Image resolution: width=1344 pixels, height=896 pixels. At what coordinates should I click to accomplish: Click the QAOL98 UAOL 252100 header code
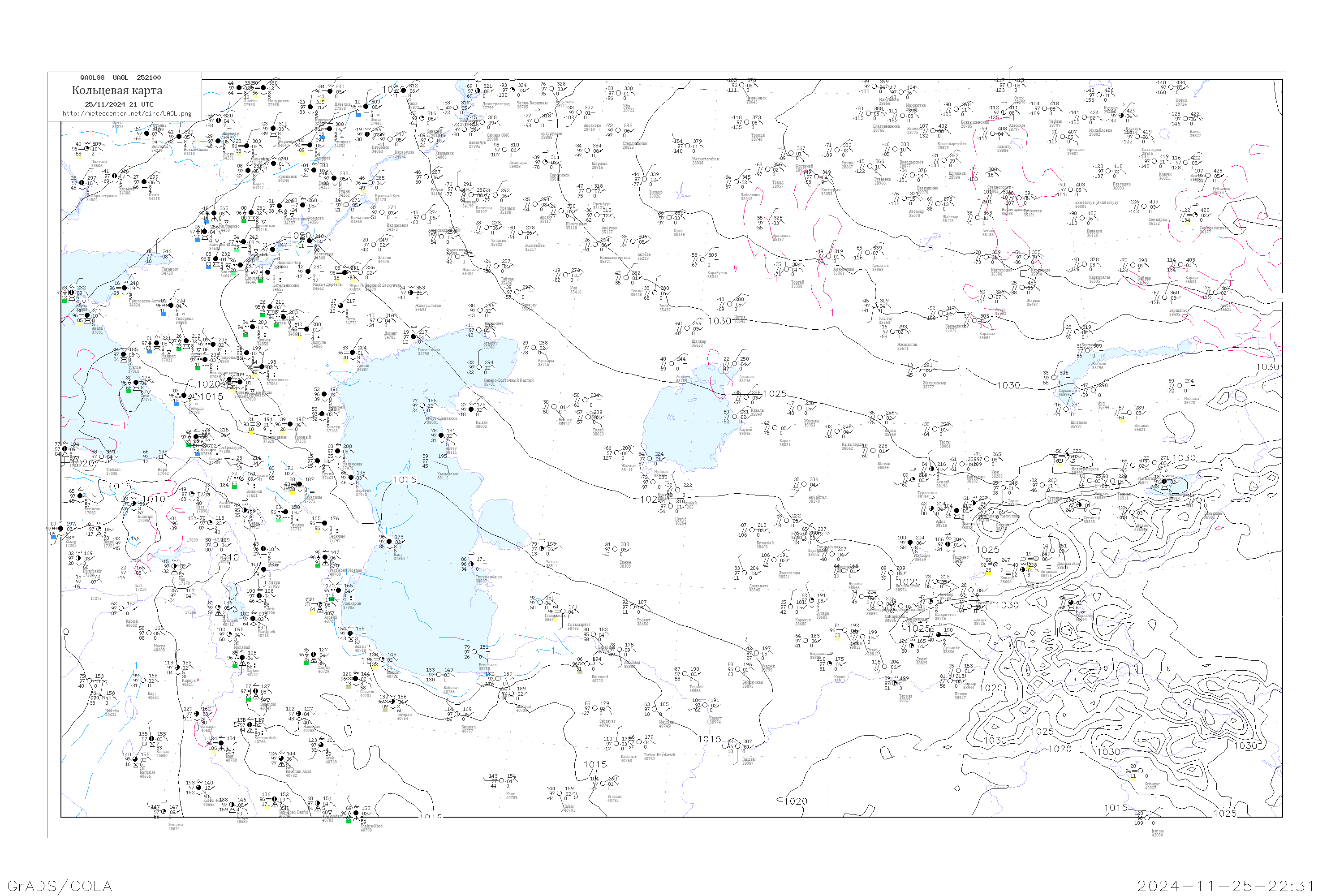(121, 78)
